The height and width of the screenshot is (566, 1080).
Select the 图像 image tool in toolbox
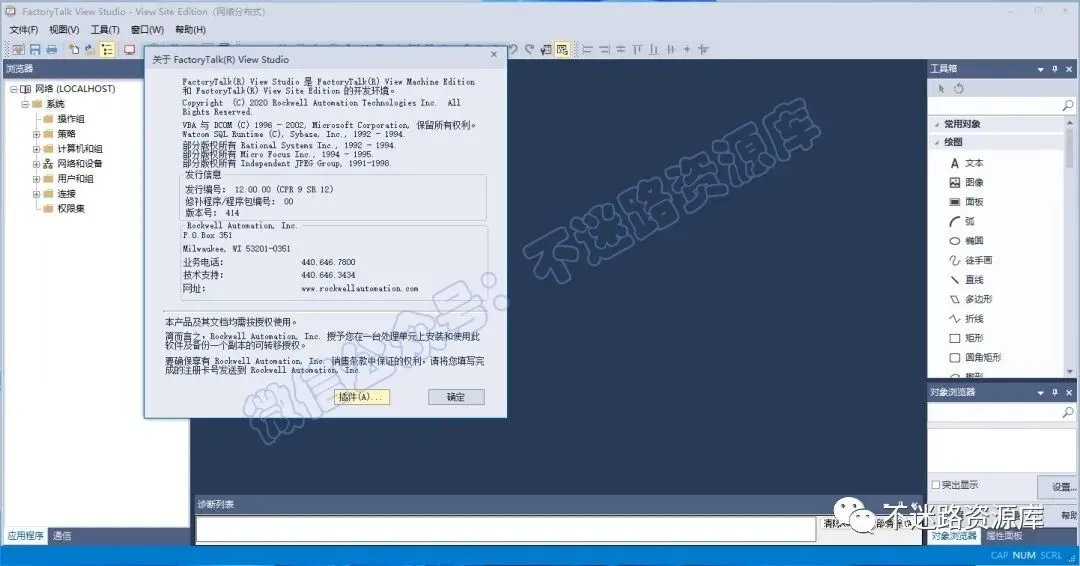point(966,182)
